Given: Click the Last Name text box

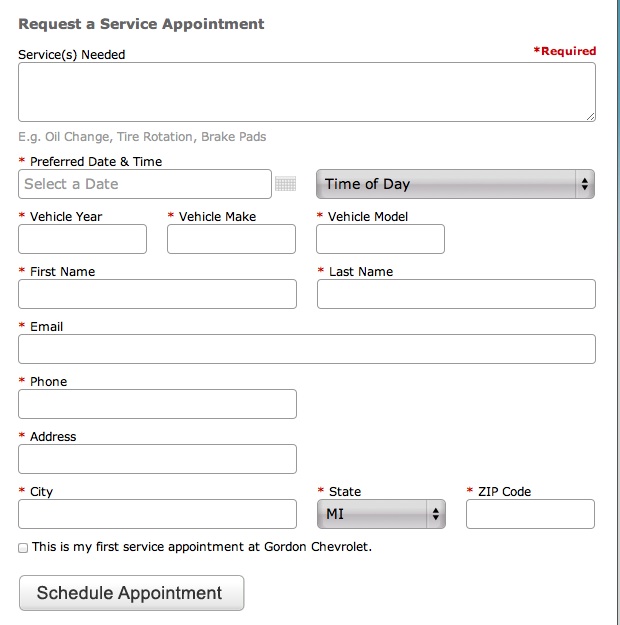Looking at the screenshot, I should tap(457, 294).
